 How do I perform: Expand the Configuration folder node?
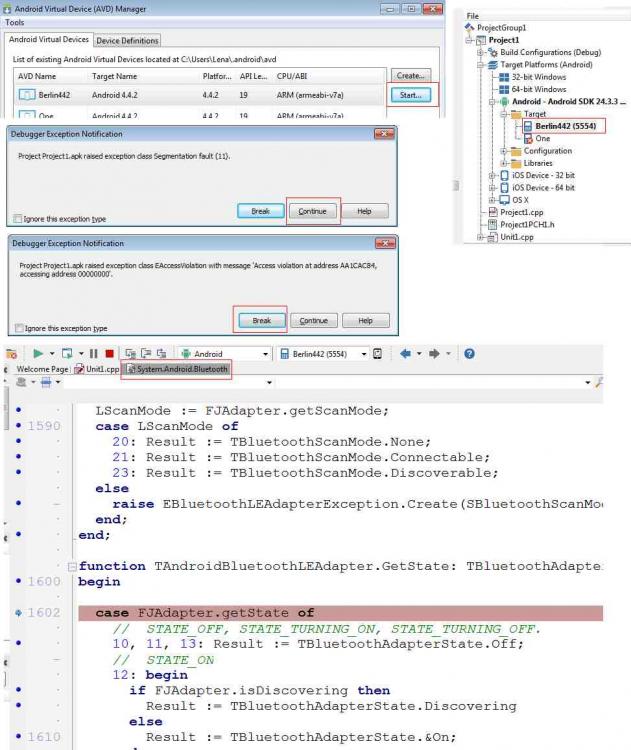504,151
